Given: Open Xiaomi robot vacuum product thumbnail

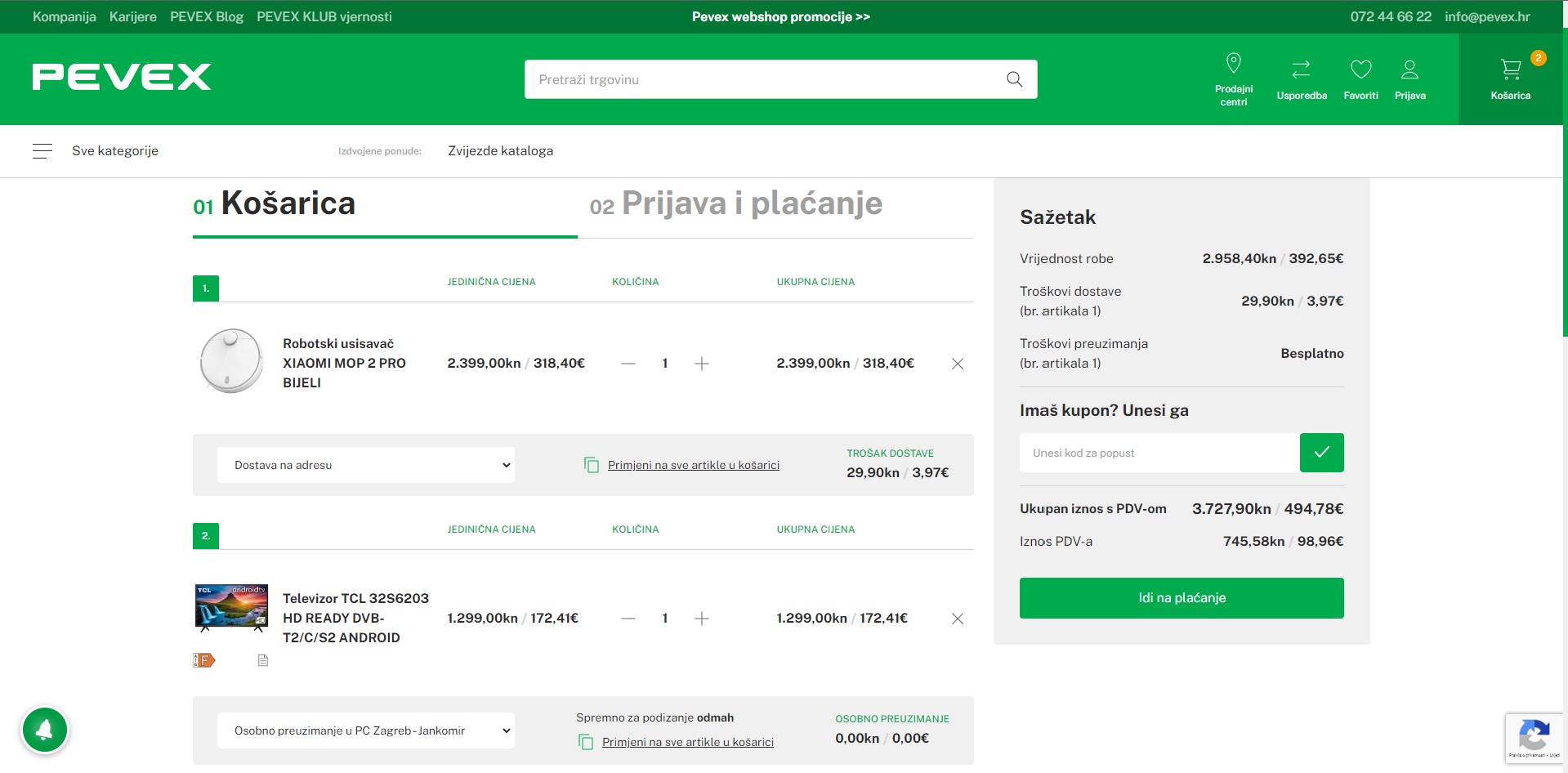Looking at the screenshot, I should [231, 361].
